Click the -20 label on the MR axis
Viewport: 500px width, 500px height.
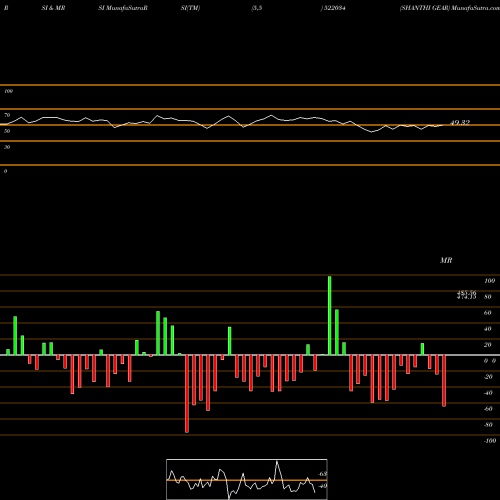[x=488, y=377]
